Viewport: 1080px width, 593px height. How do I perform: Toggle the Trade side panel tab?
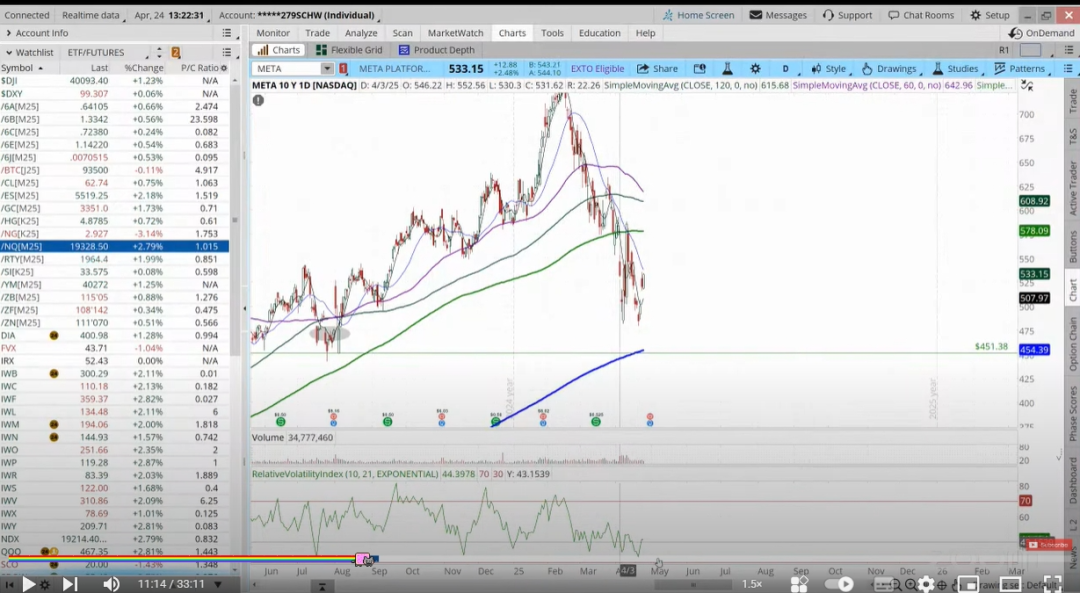coord(1072,101)
